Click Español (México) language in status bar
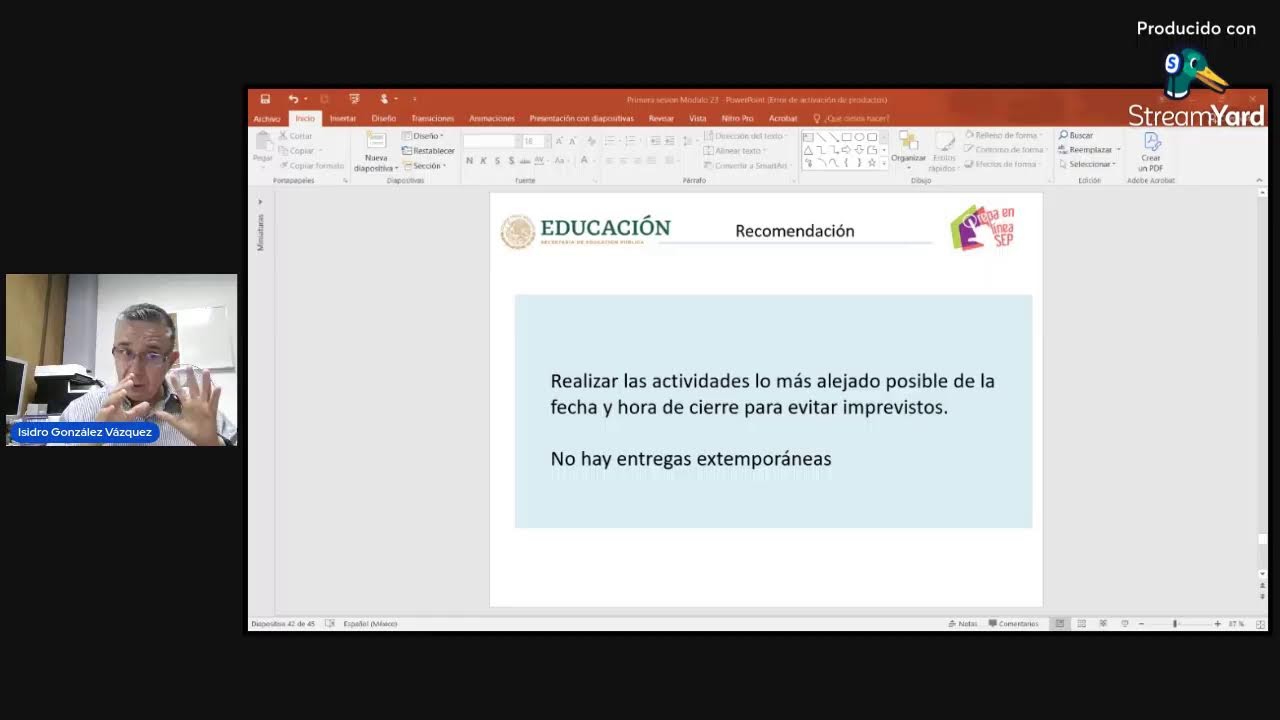 tap(370, 623)
